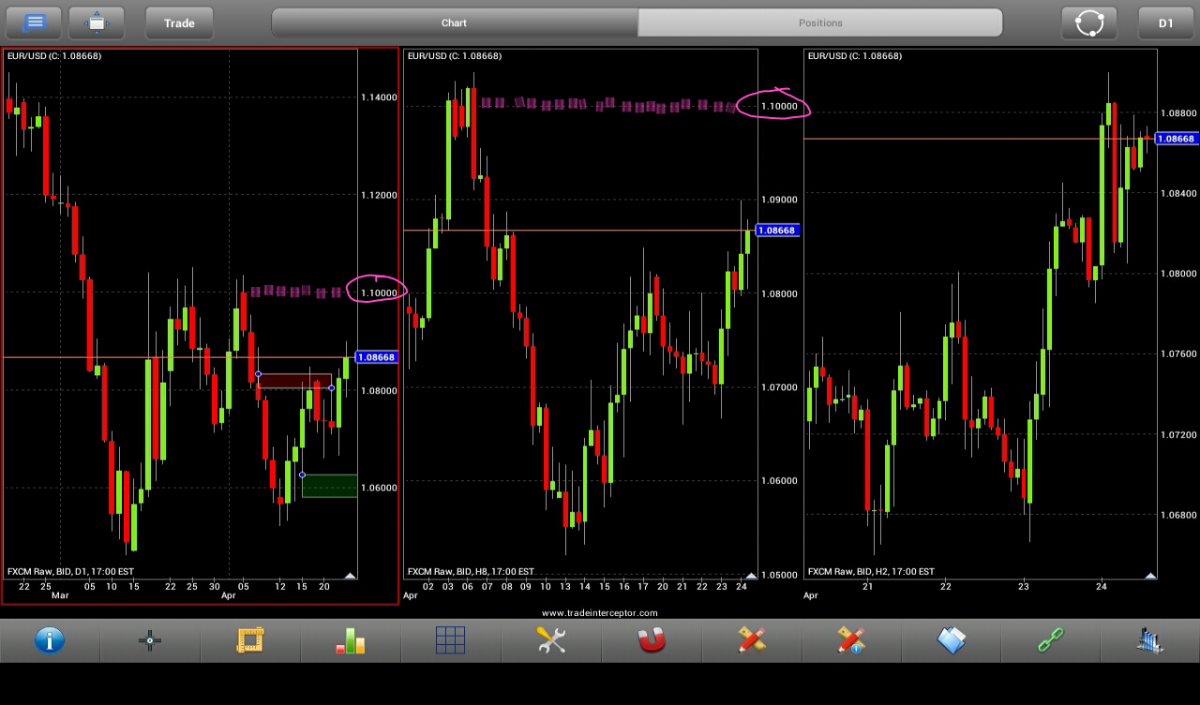Image resolution: width=1200 pixels, height=705 pixels.
Task: Click the 1.09000 price level on H8 axis
Action: click(779, 199)
